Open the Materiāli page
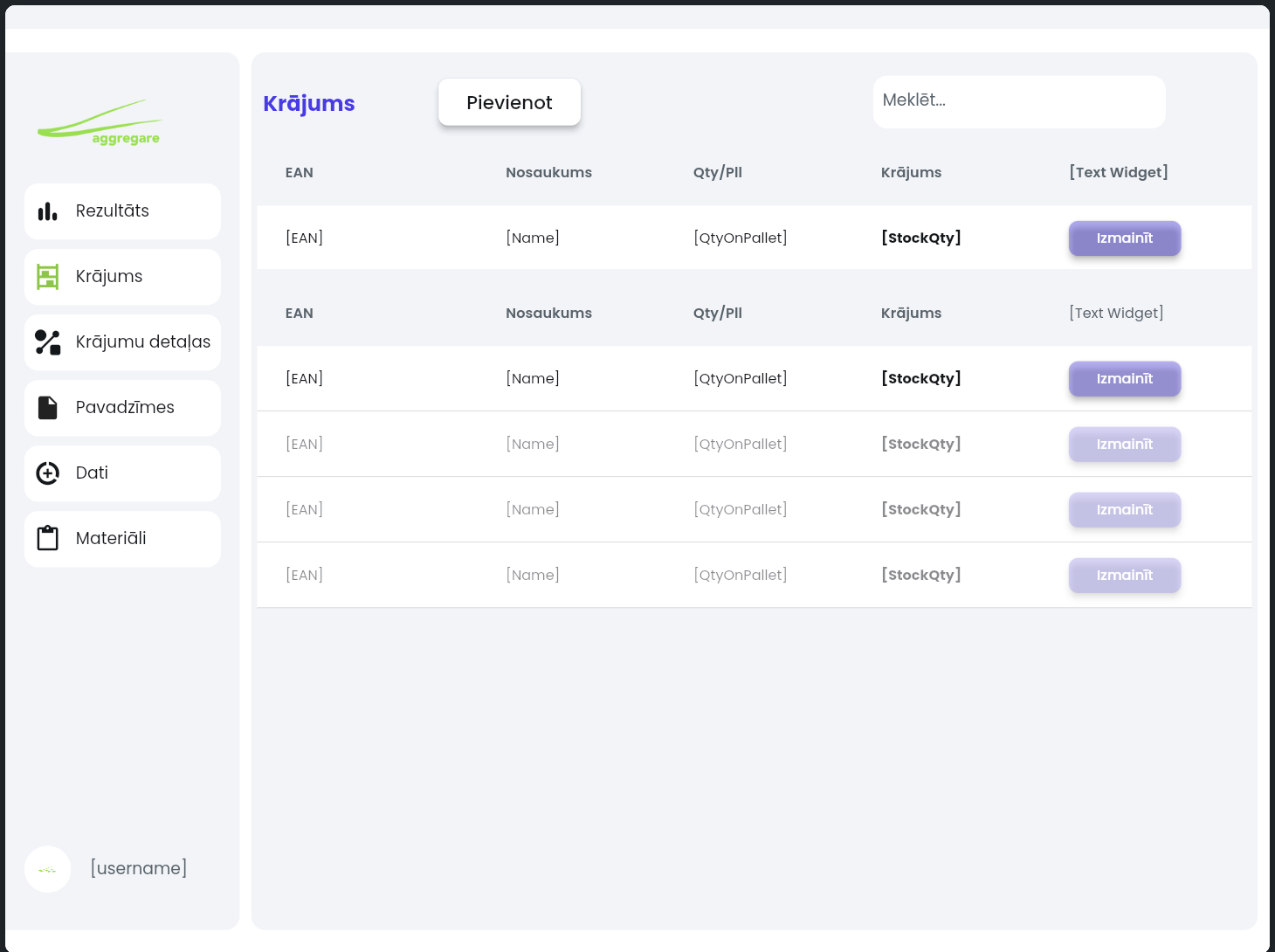1275x952 pixels. (122, 539)
